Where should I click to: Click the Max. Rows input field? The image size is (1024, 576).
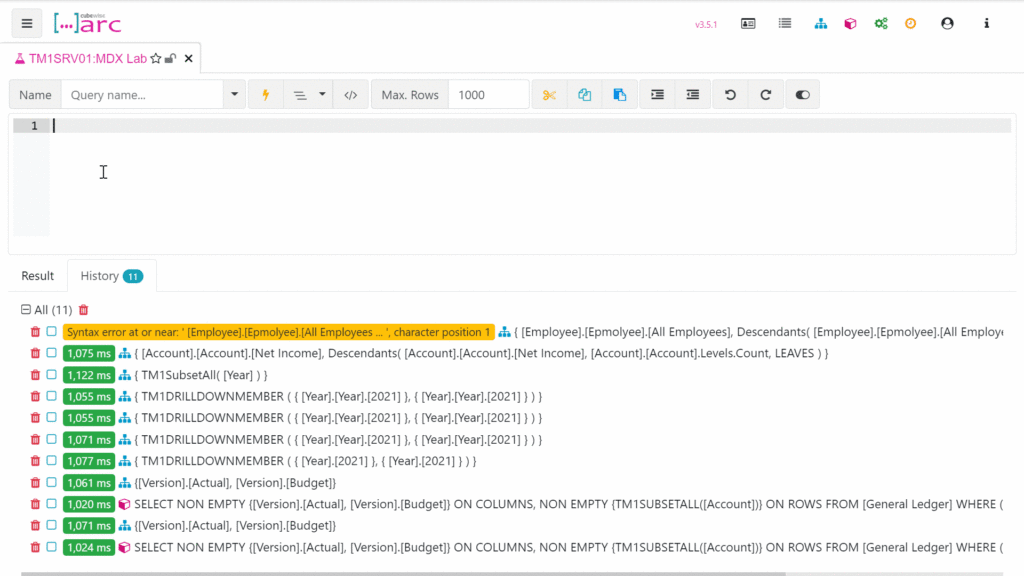coord(488,95)
